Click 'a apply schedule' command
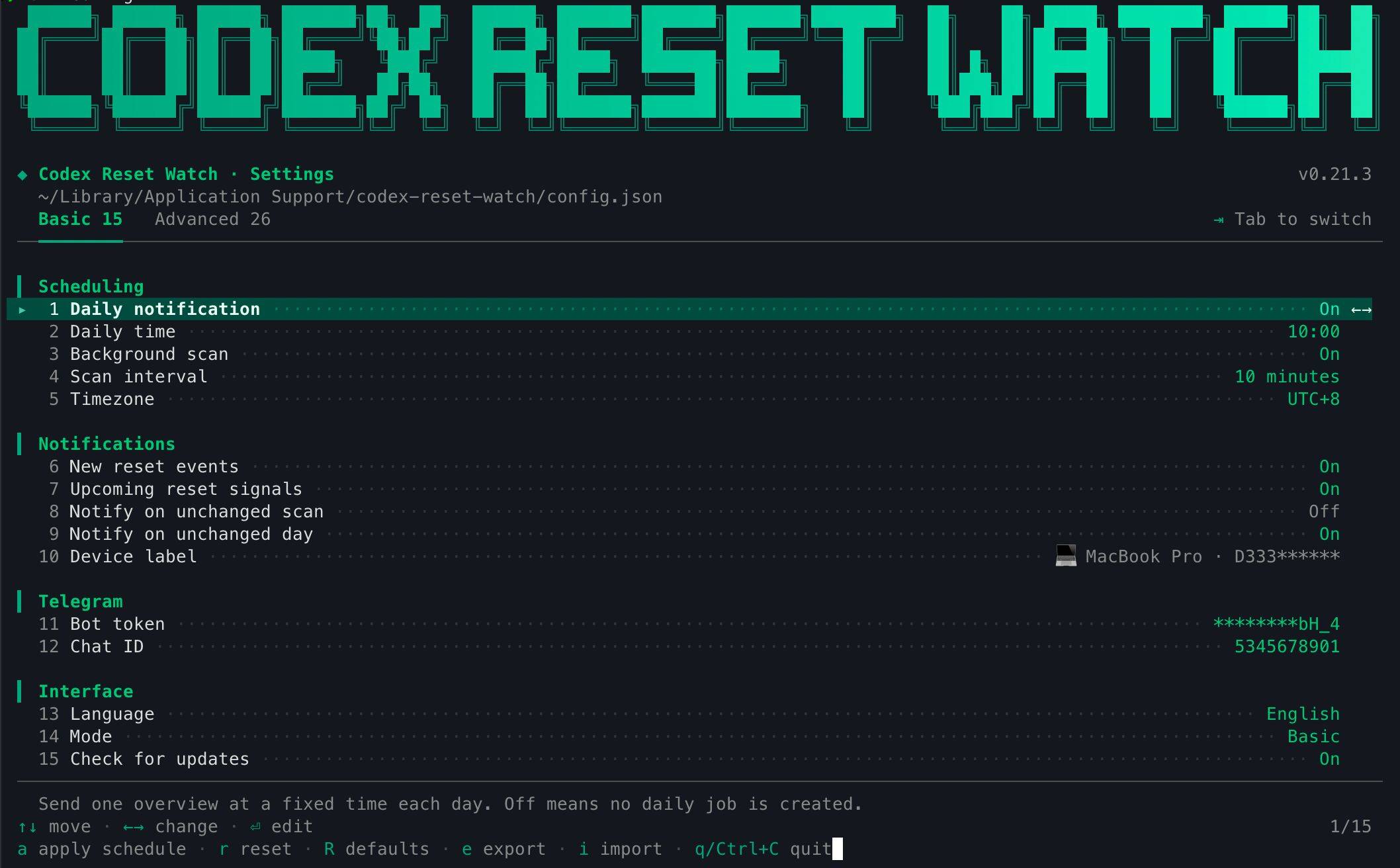 102,849
